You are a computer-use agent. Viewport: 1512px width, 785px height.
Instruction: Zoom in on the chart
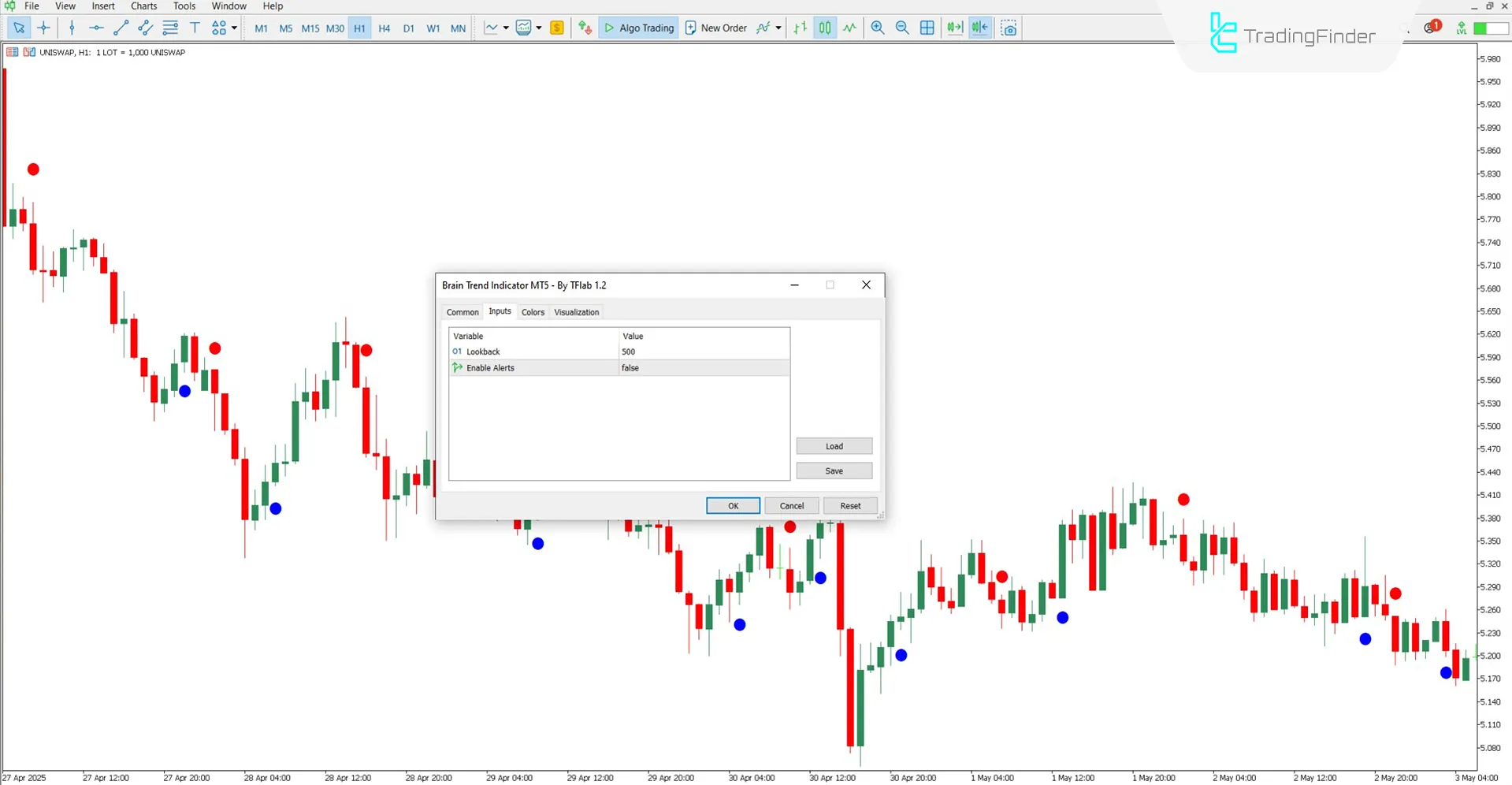click(877, 28)
